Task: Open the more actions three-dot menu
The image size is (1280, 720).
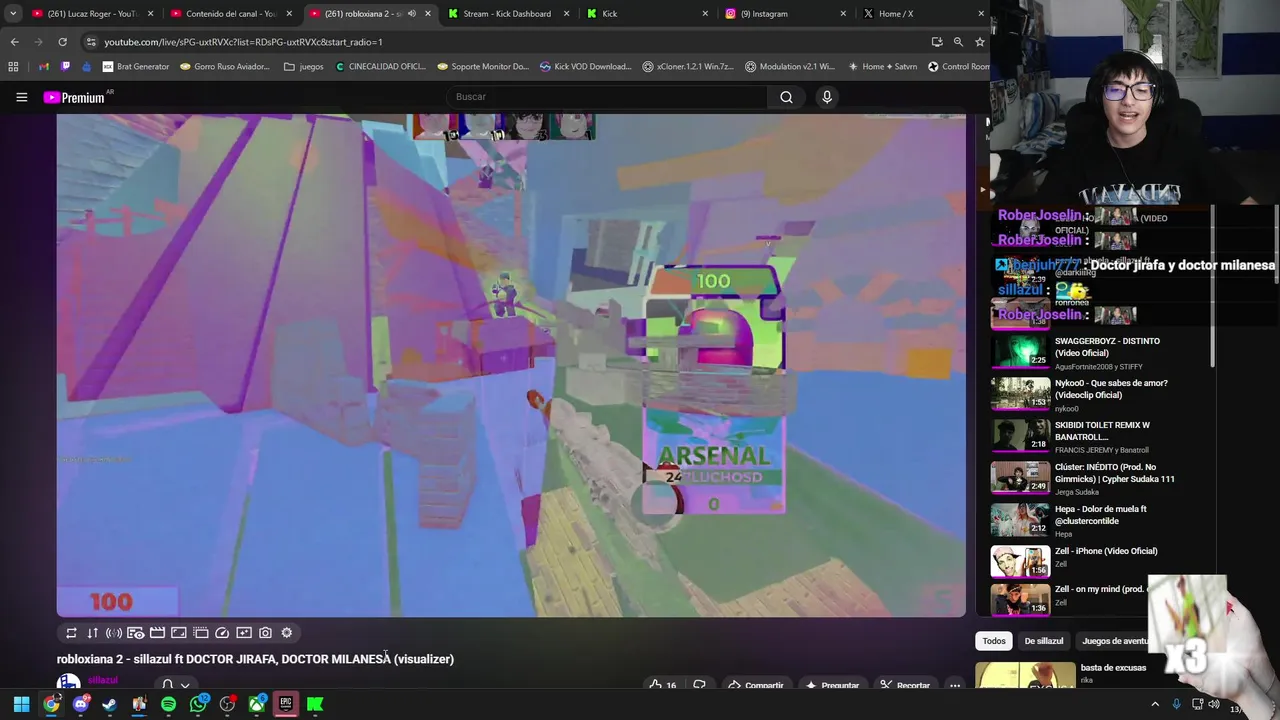Action: [955, 685]
